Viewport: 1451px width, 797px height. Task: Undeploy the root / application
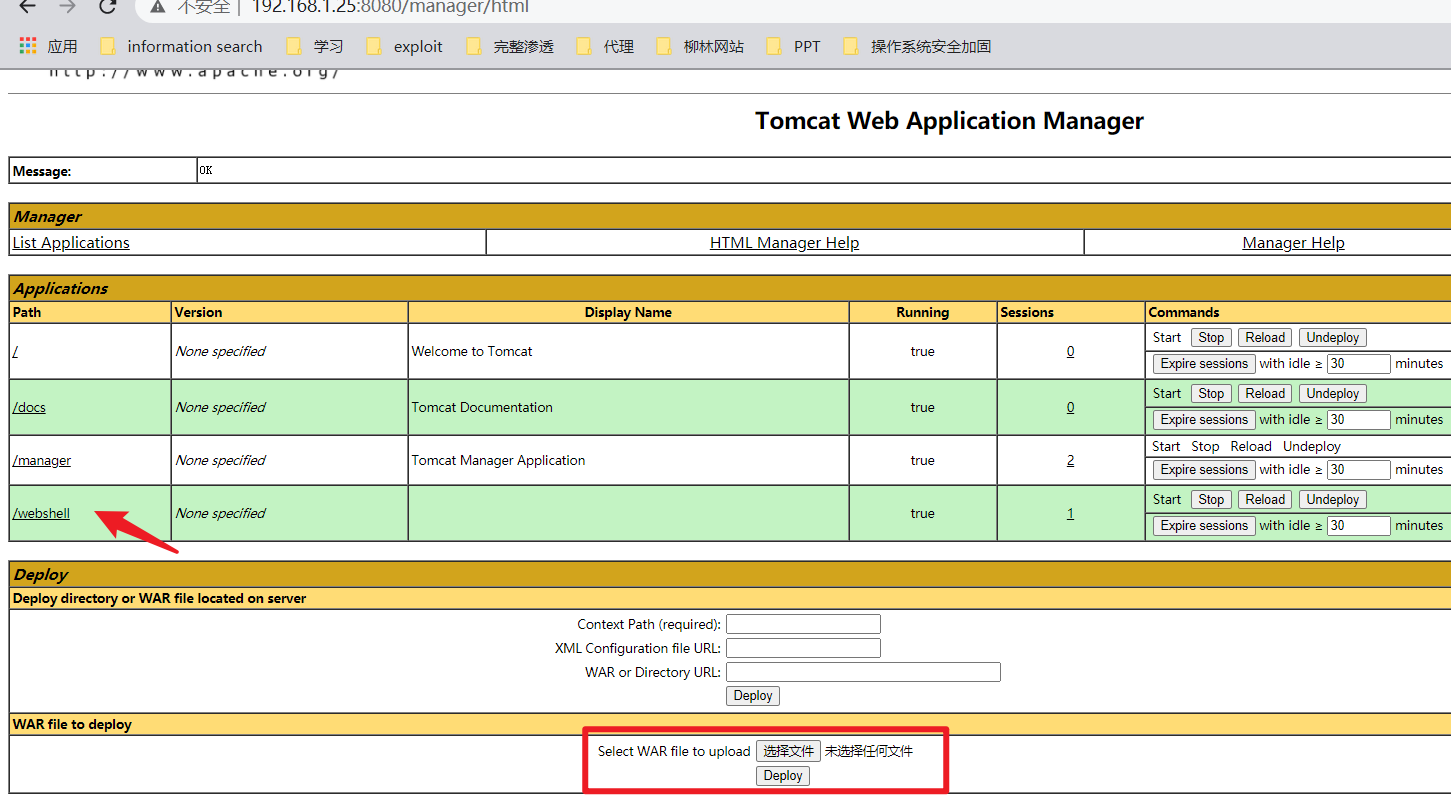pyautogui.click(x=1333, y=338)
